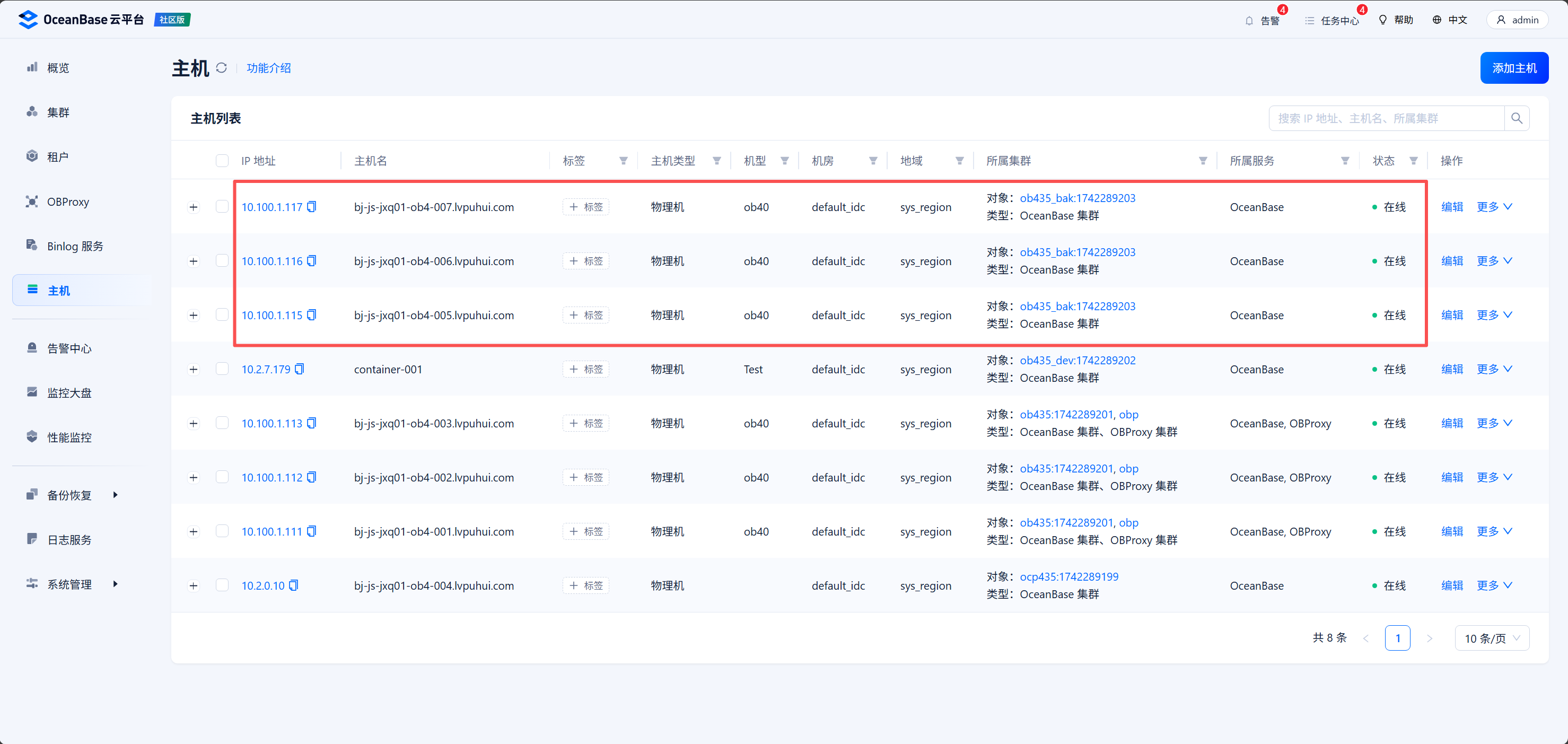Open 集群 in the left sidebar
The width and height of the screenshot is (1568, 744).
(58, 112)
